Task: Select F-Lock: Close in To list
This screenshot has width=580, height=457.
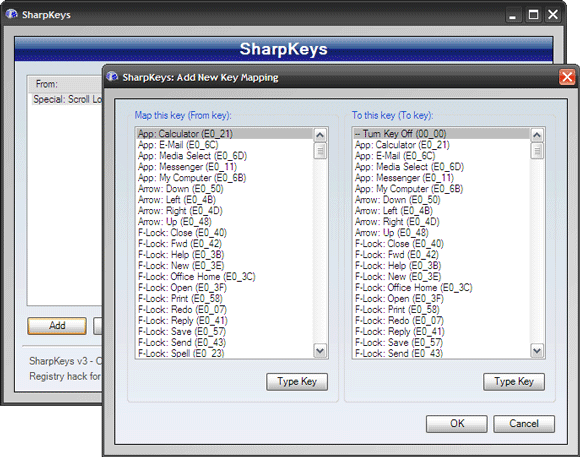Action: click(442, 243)
